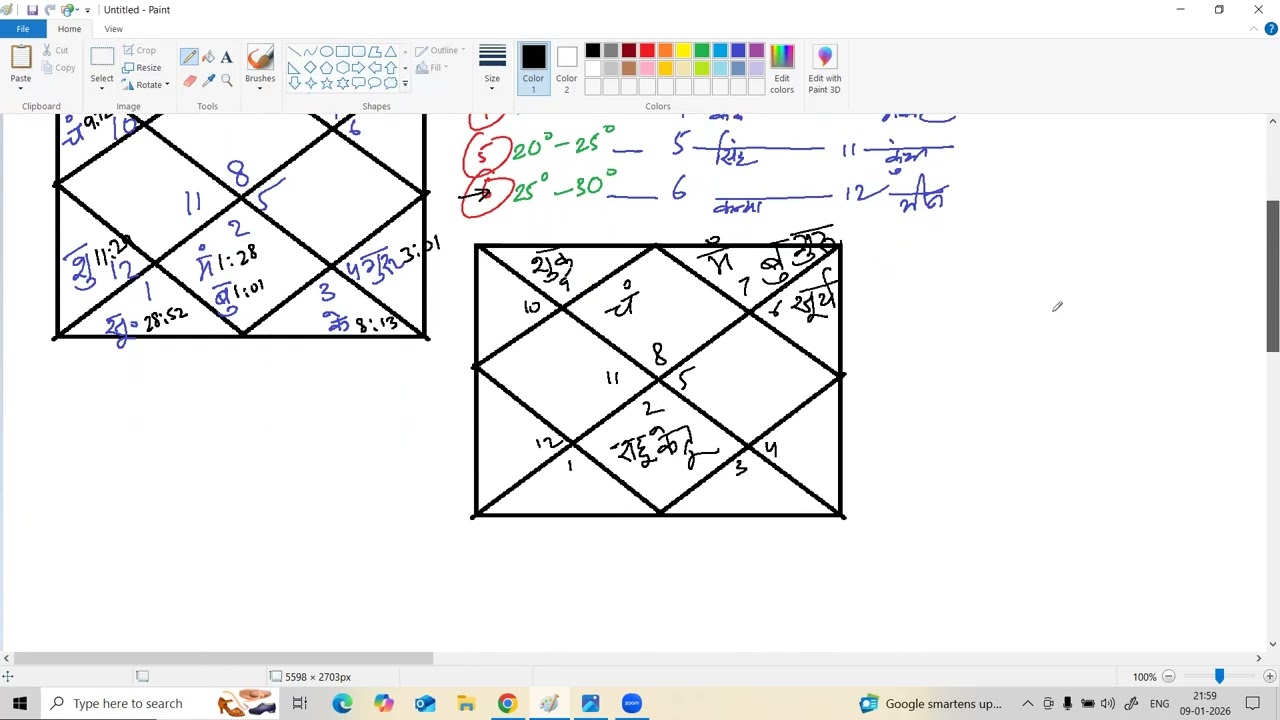Show hidden system tray icons
The height and width of the screenshot is (720, 1280).
pyautogui.click(x=1027, y=704)
